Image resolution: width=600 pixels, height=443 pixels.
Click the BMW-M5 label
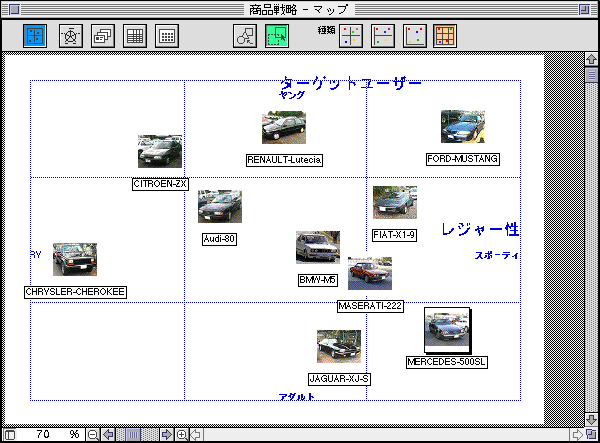pyautogui.click(x=318, y=280)
